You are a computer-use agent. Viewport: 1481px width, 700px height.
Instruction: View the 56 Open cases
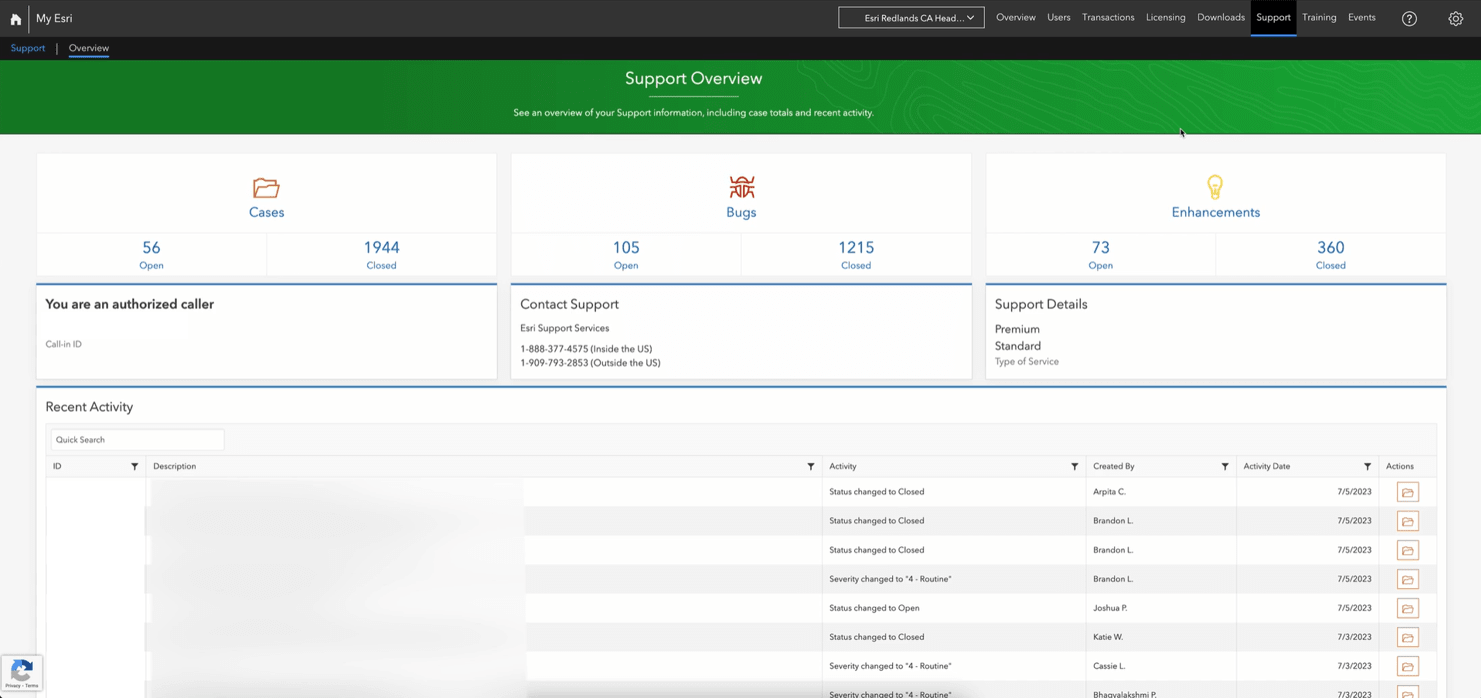pos(151,254)
